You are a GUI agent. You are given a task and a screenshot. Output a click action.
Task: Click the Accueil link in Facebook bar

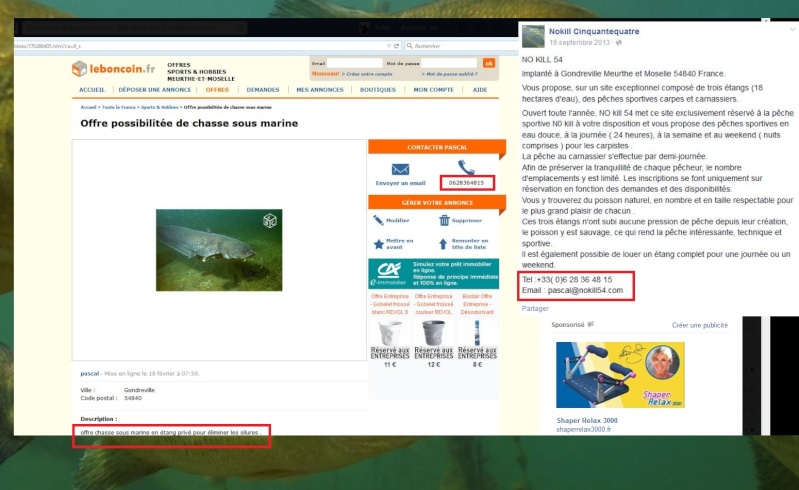412,28
